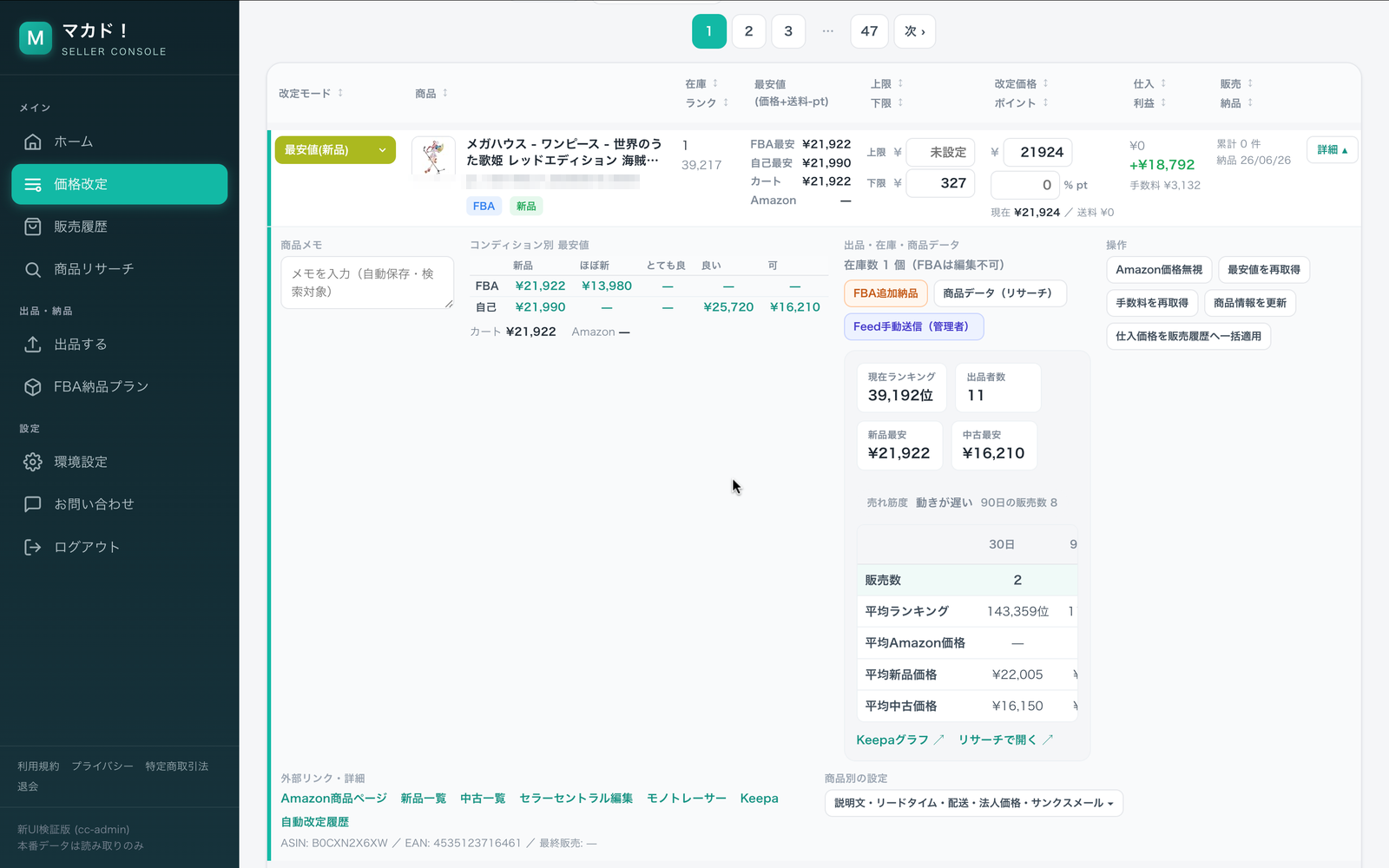Viewport: 1389px width, 868px height.
Task: Open Keepa external link
Action: 759,799
